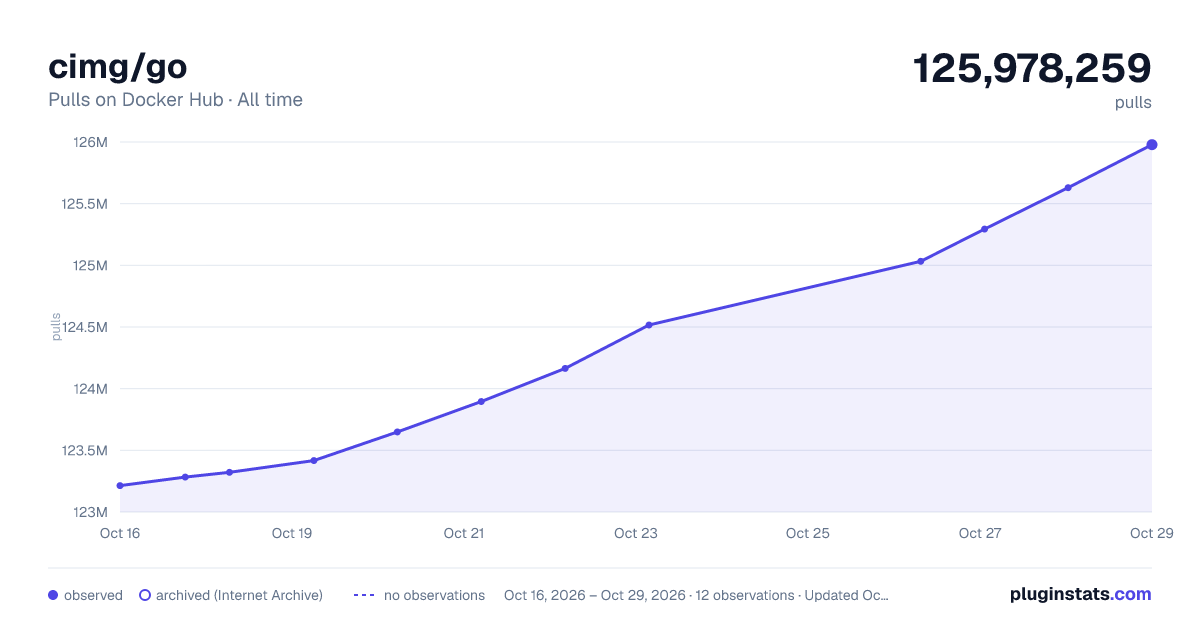Click the cimg/go chart title

tap(117, 67)
